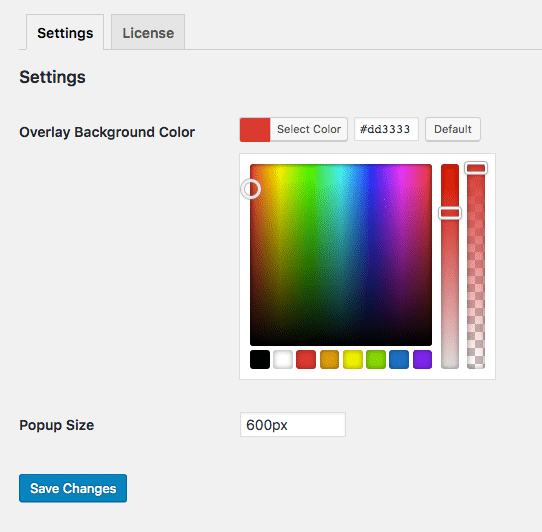
Task: Click the opacity slider handle at top
Action: [476, 168]
